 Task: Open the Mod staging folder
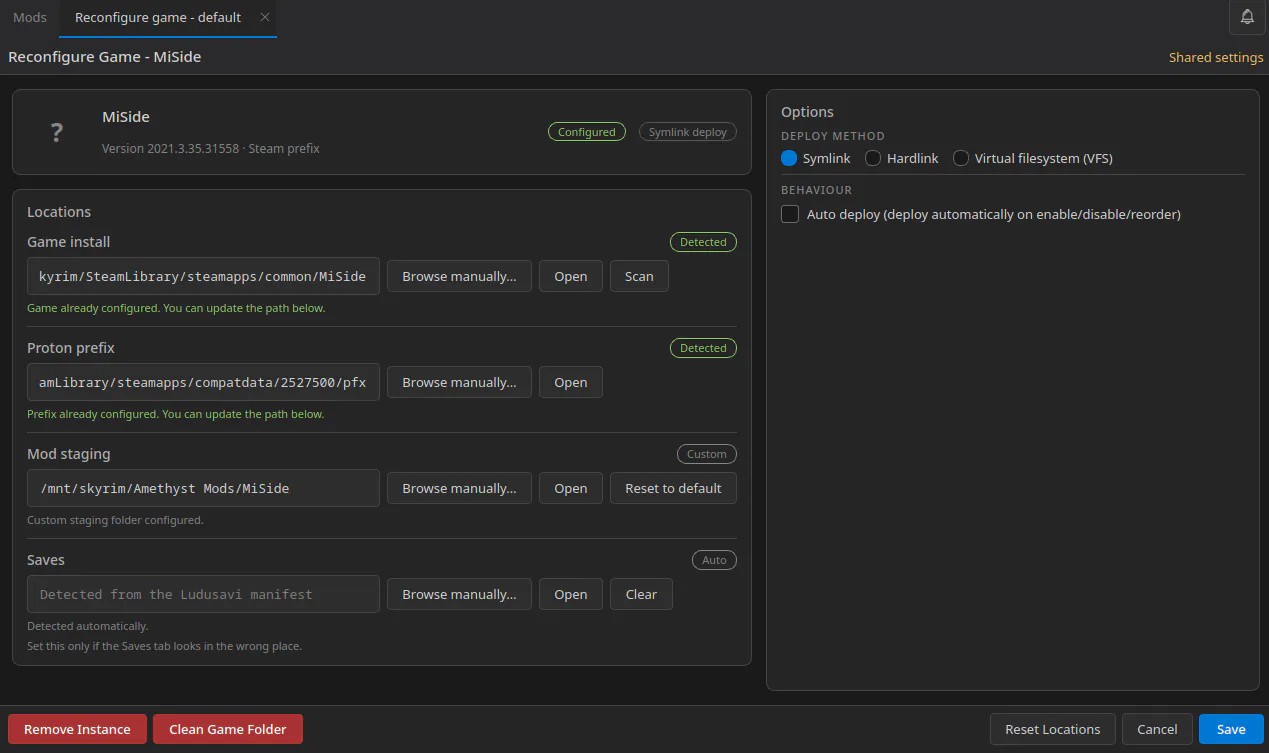pos(571,488)
